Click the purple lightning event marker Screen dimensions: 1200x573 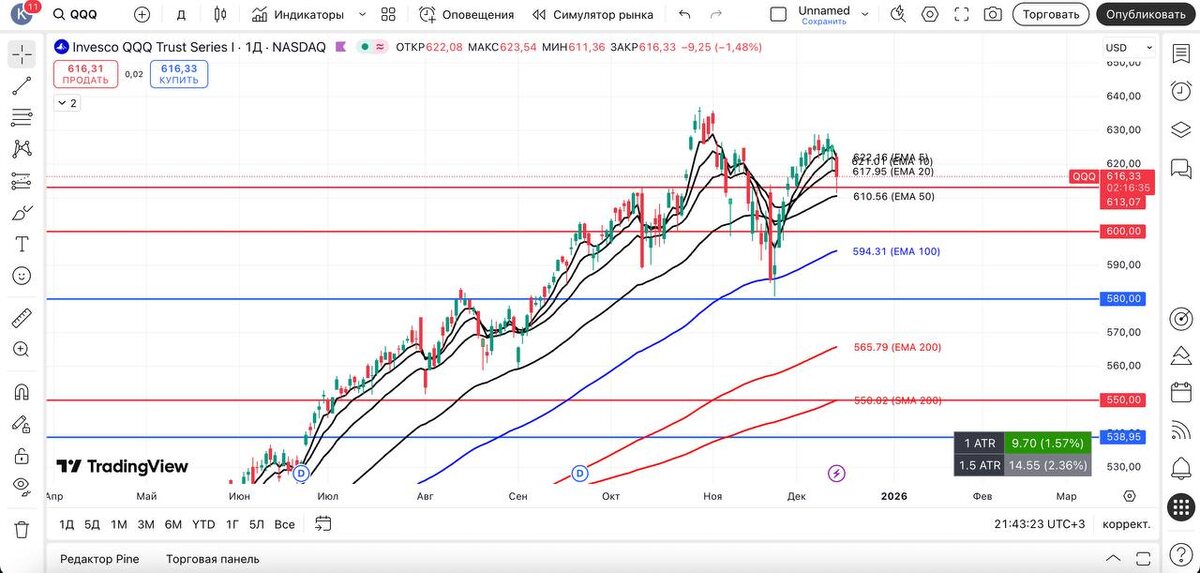[x=837, y=473]
